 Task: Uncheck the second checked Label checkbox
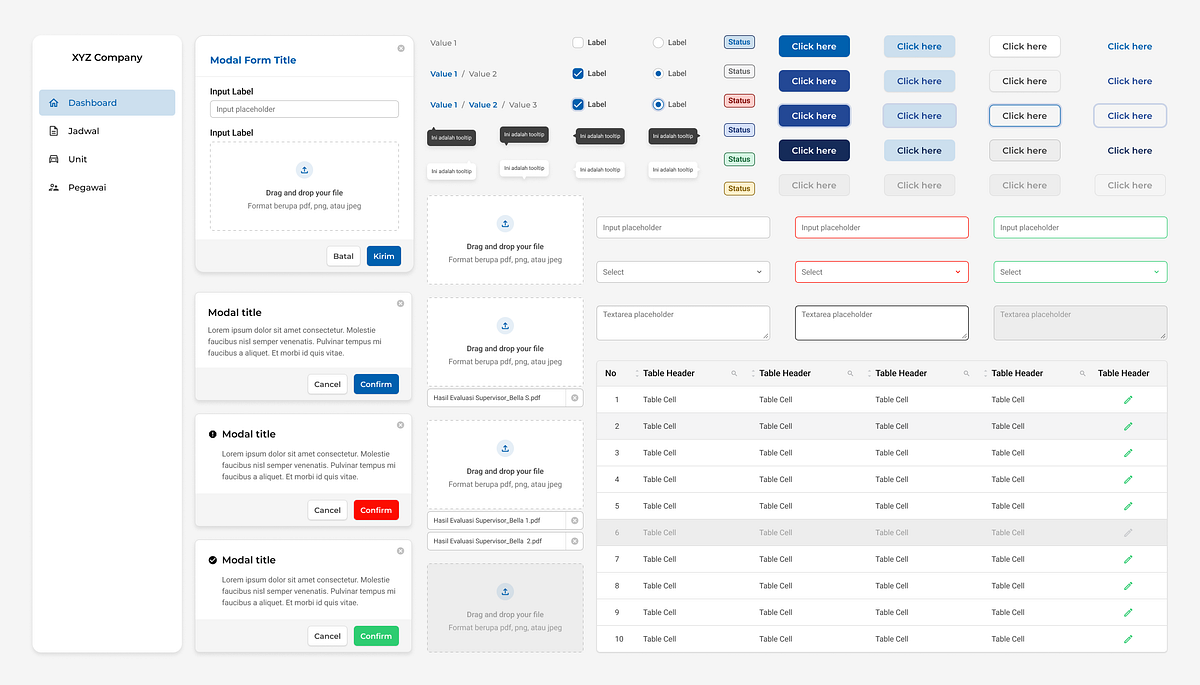tap(577, 104)
